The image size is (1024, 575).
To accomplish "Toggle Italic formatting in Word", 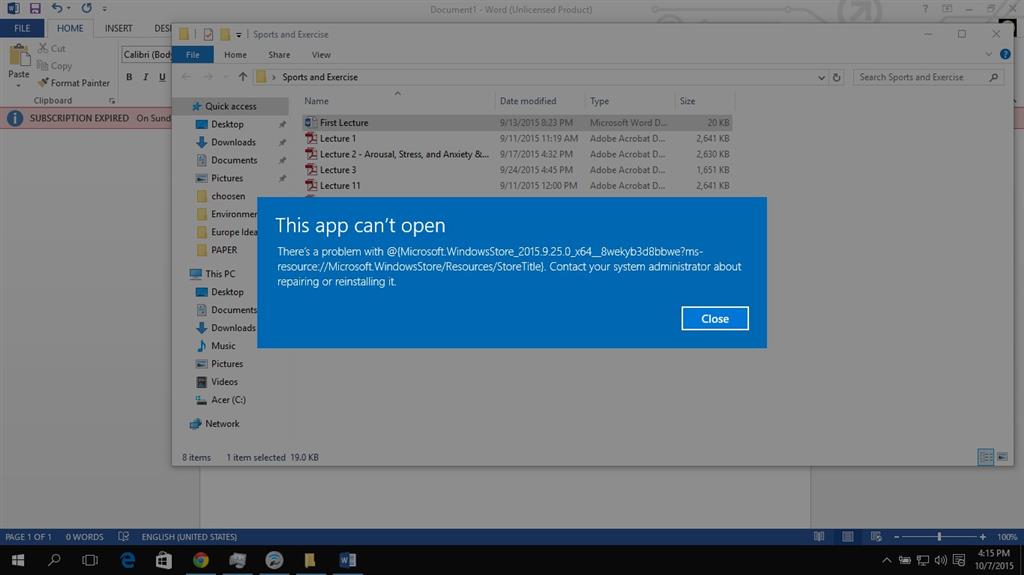I will tap(146, 77).
